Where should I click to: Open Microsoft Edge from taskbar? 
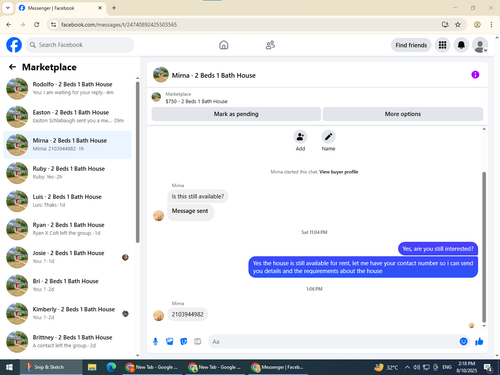[111, 367]
